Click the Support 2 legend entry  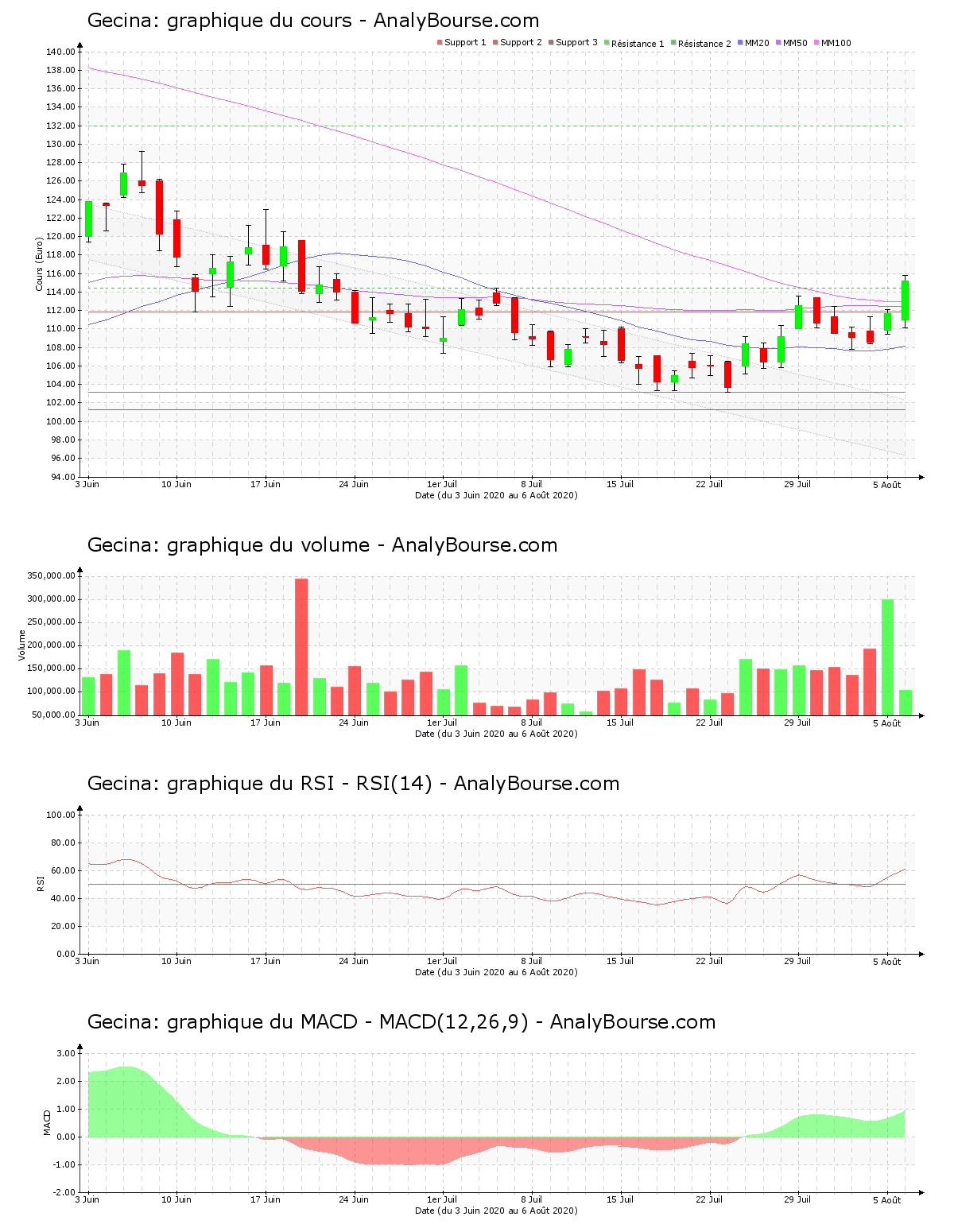(517, 43)
